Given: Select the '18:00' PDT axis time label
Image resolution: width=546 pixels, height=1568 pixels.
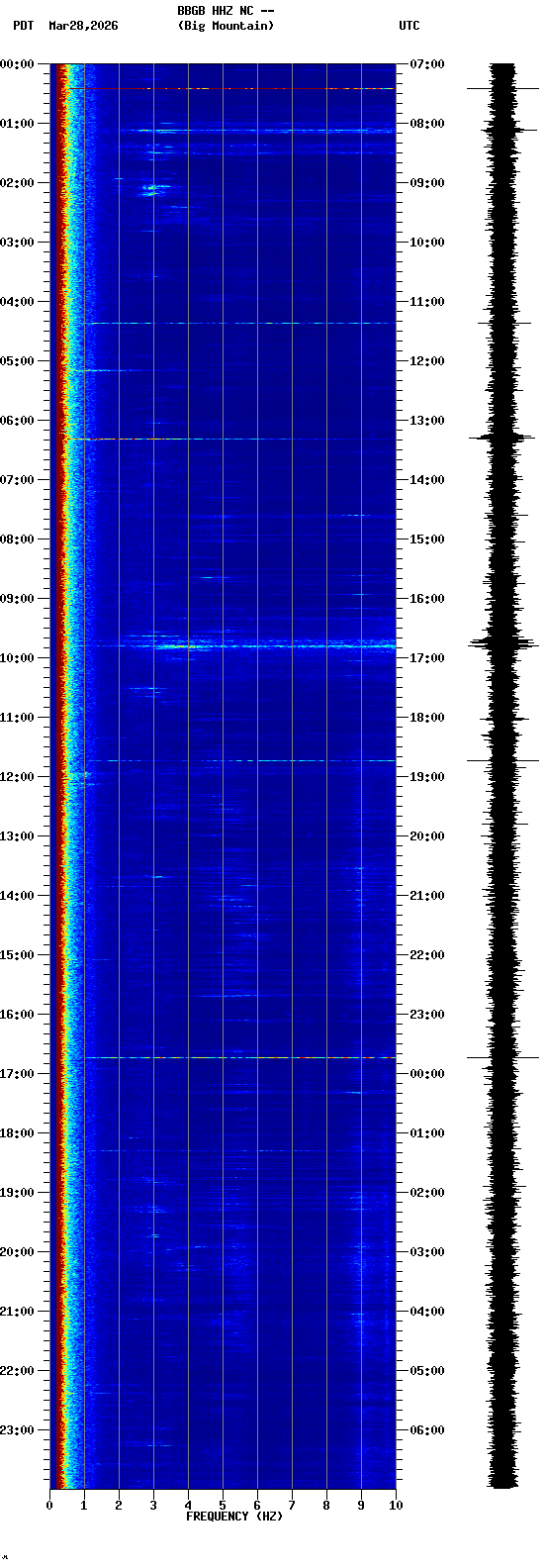Looking at the screenshot, I should [17, 1133].
